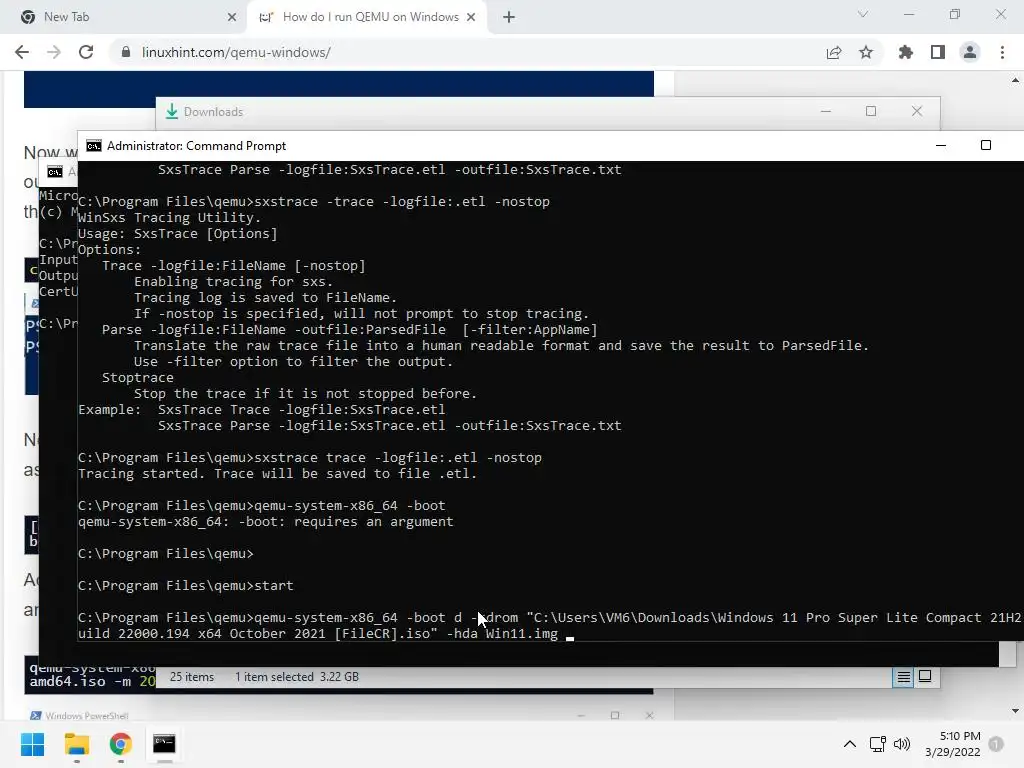Viewport: 1024px width, 768px height.
Task: Click the Windows PowerShell window icon at bottom
Action: [x=36, y=716]
